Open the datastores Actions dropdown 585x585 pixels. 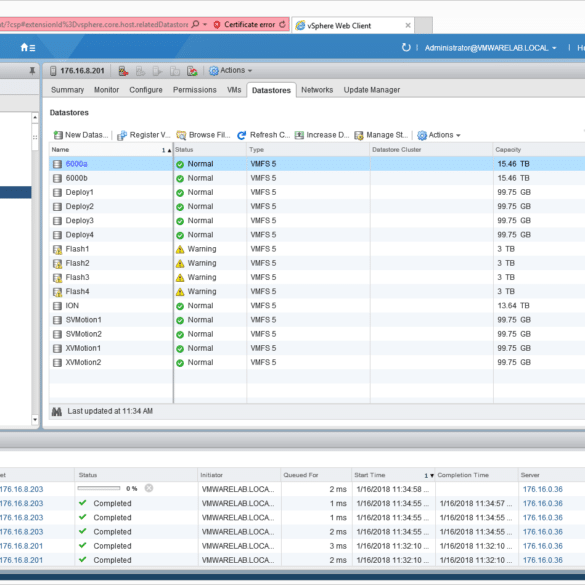click(x=439, y=135)
